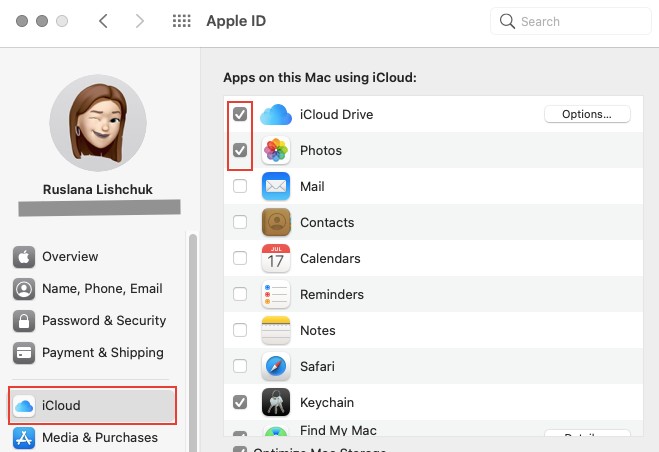Click the Ruslana Lishchuk name text
659x452 pixels.
[98, 190]
